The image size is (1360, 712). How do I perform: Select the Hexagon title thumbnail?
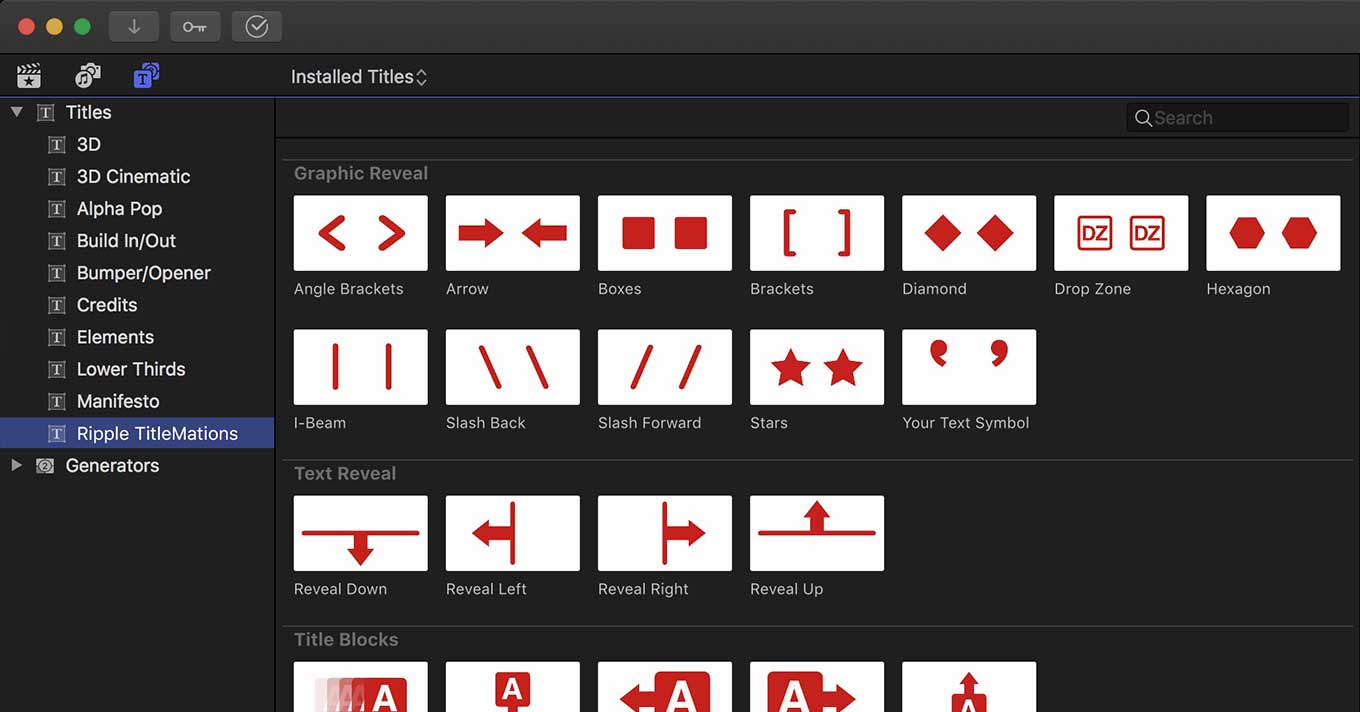[x=1273, y=233]
